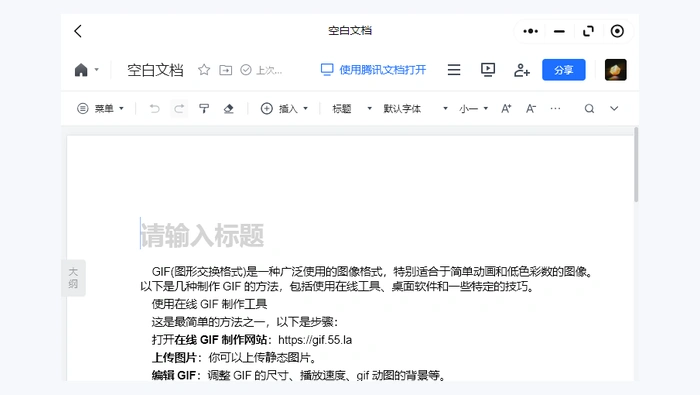This screenshot has height=395, width=700.
Task: Open the user avatar thumbnail
Action: point(616,70)
